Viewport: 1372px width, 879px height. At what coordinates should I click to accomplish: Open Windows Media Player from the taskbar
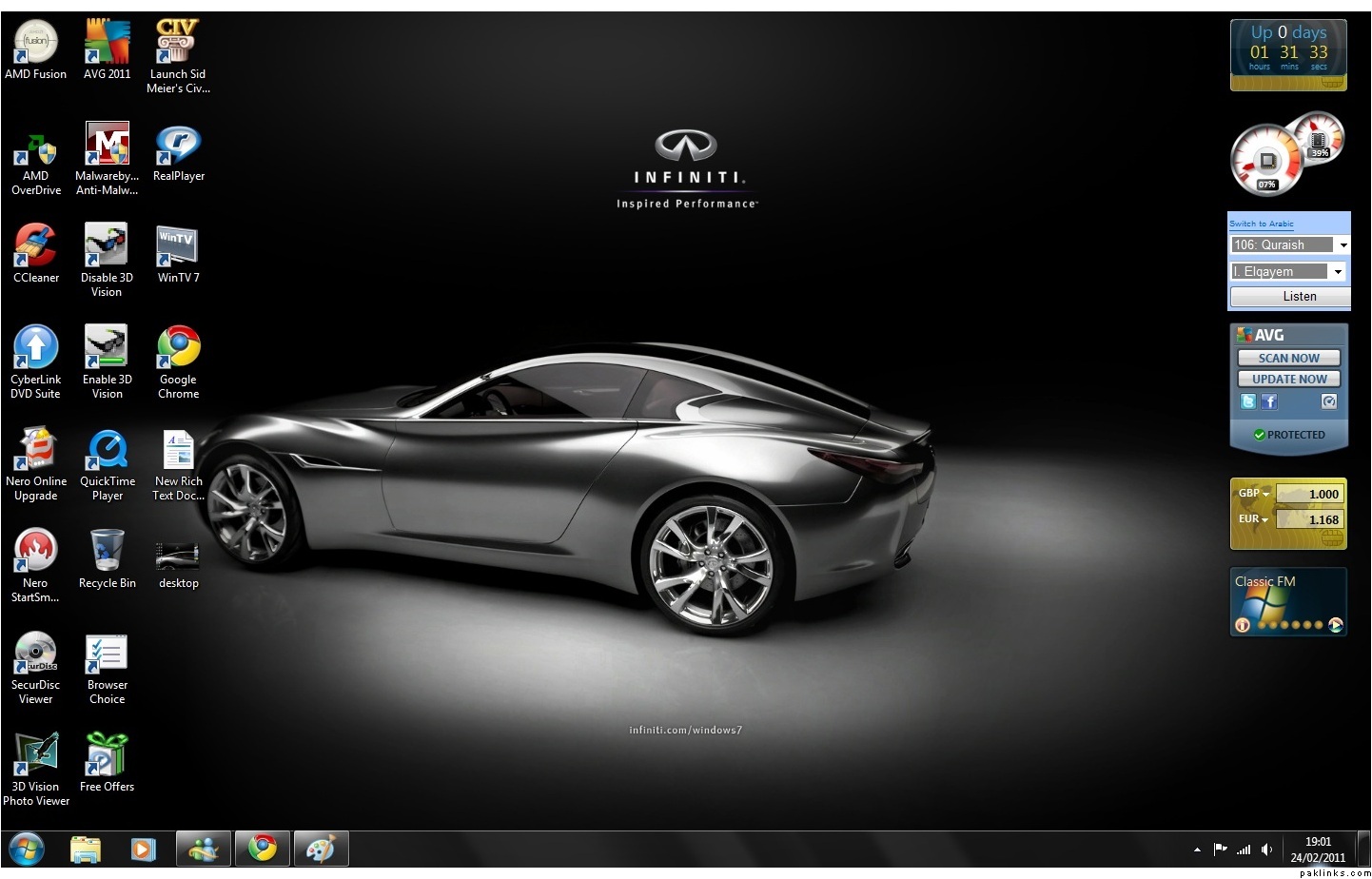coord(143,849)
